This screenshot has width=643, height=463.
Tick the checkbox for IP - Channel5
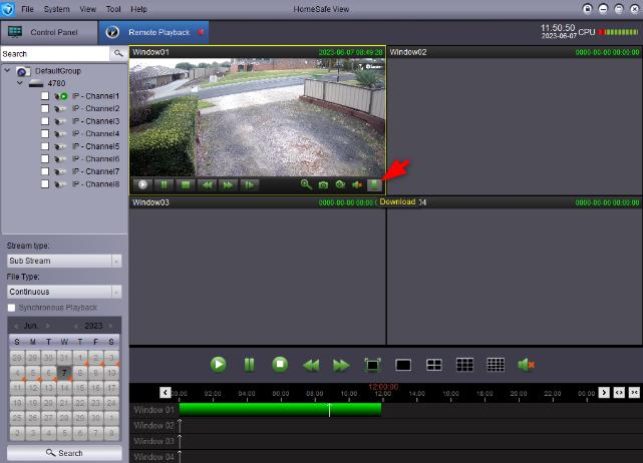pyautogui.click(x=44, y=147)
